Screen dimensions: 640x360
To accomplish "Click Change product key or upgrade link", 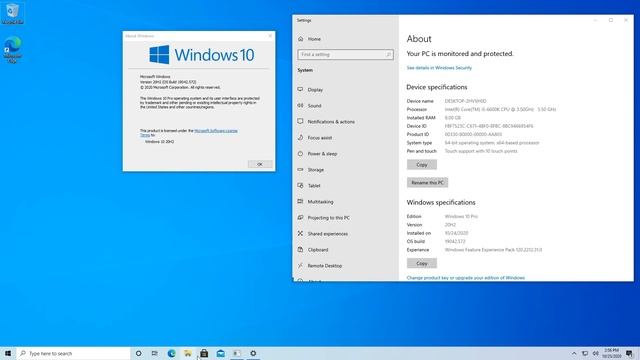I will point(466,278).
